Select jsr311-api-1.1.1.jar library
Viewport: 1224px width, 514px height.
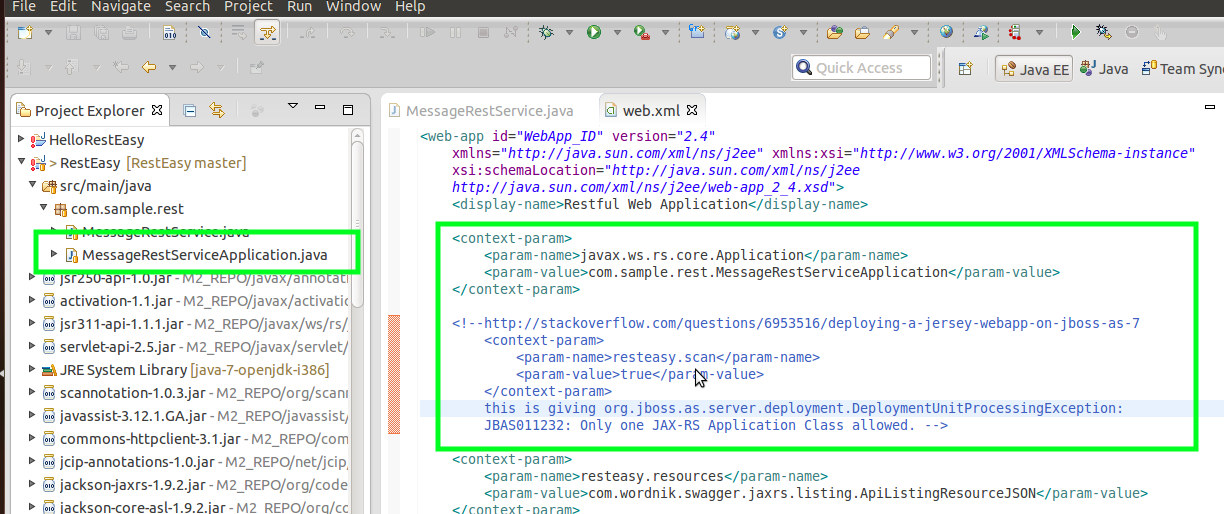121,324
